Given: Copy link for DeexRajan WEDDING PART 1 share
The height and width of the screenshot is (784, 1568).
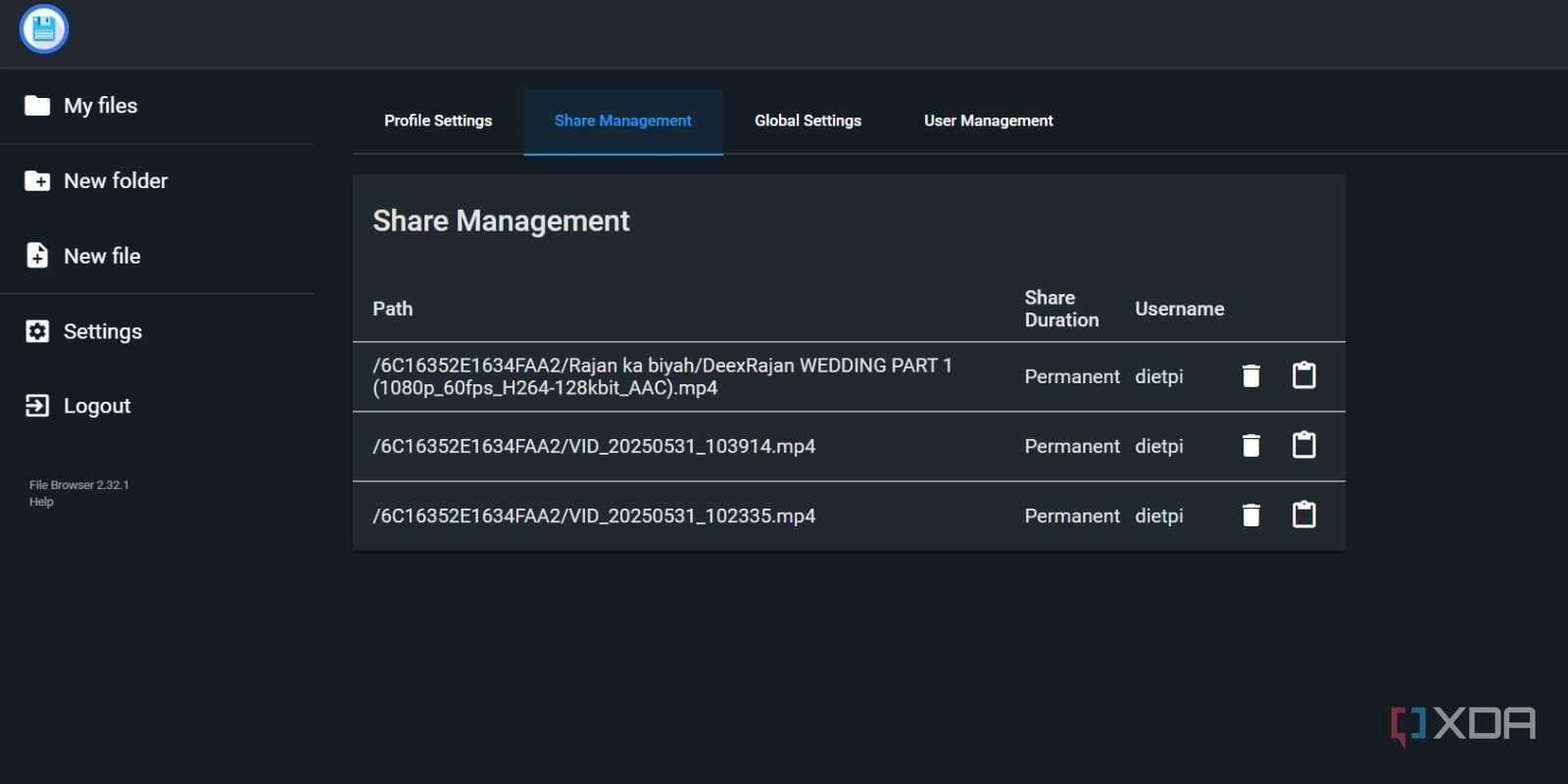Looking at the screenshot, I should 1303,375.
